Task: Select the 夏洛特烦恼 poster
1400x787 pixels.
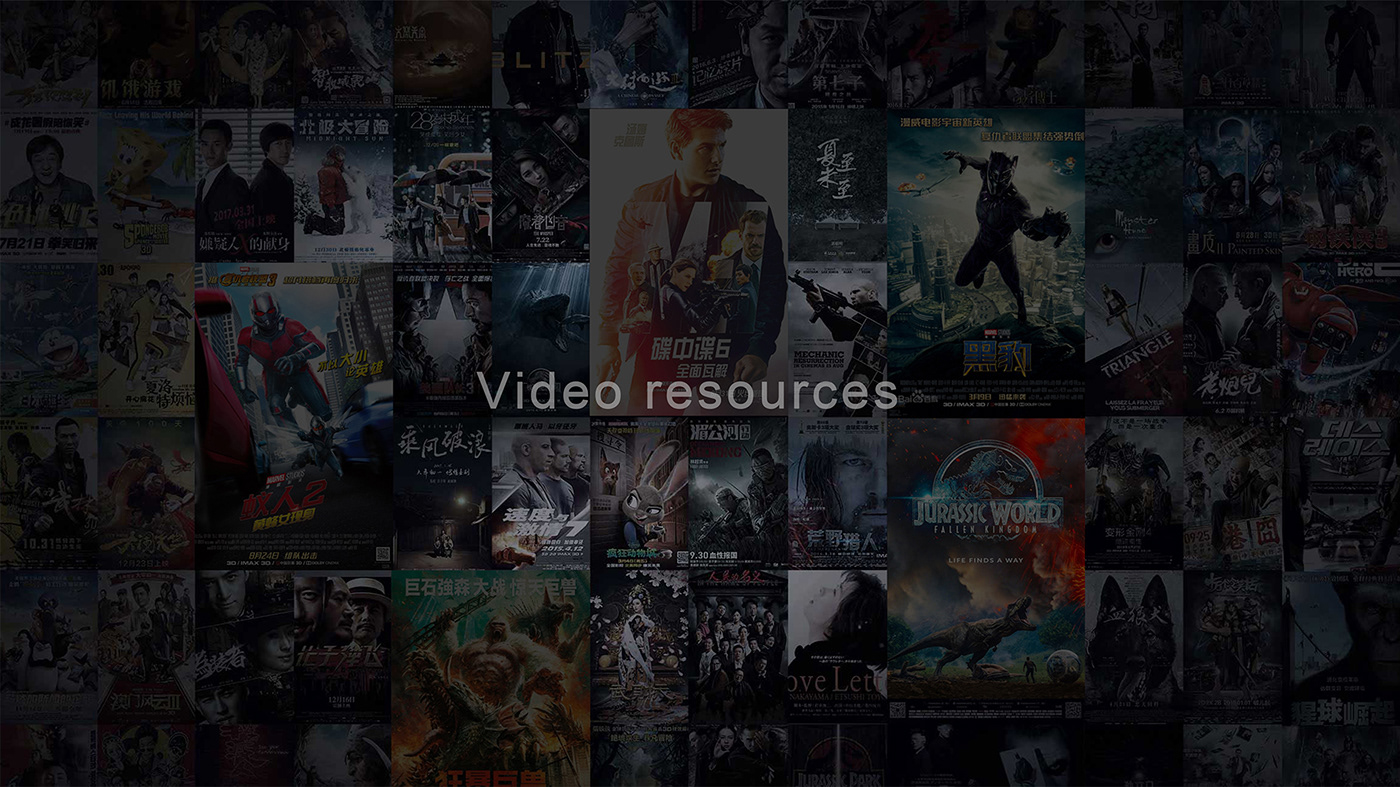Action: (x=145, y=339)
